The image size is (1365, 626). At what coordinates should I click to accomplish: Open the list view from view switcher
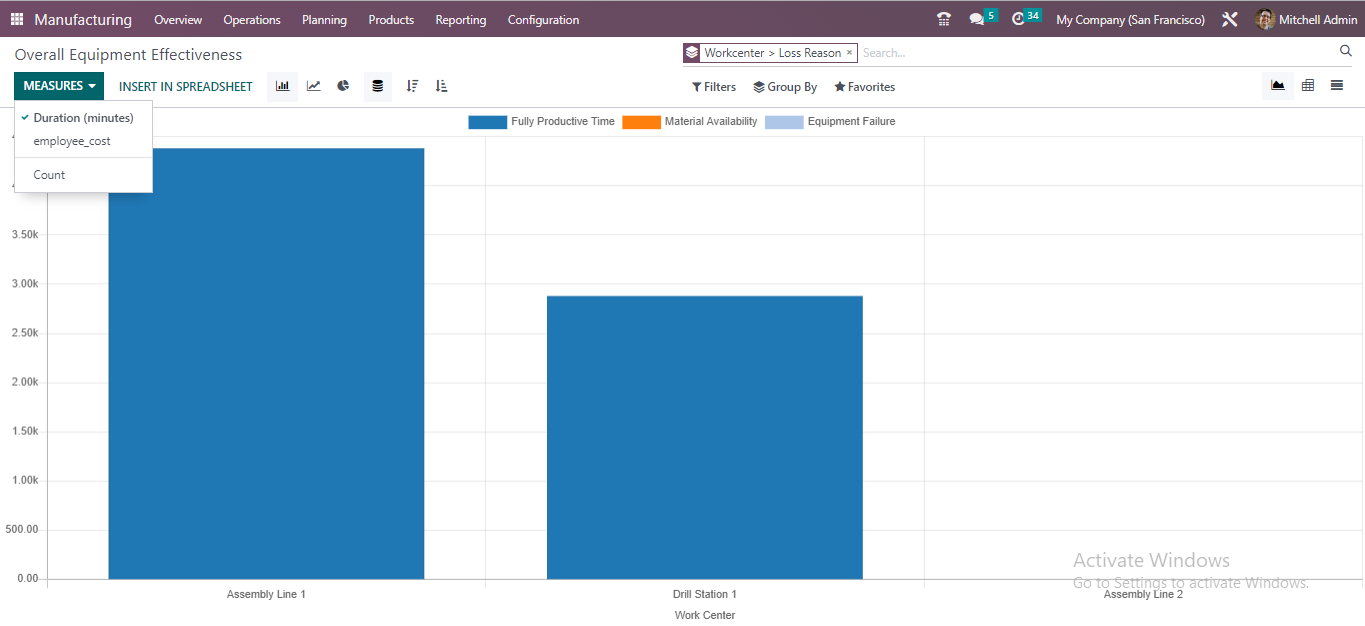tap(1337, 85)
